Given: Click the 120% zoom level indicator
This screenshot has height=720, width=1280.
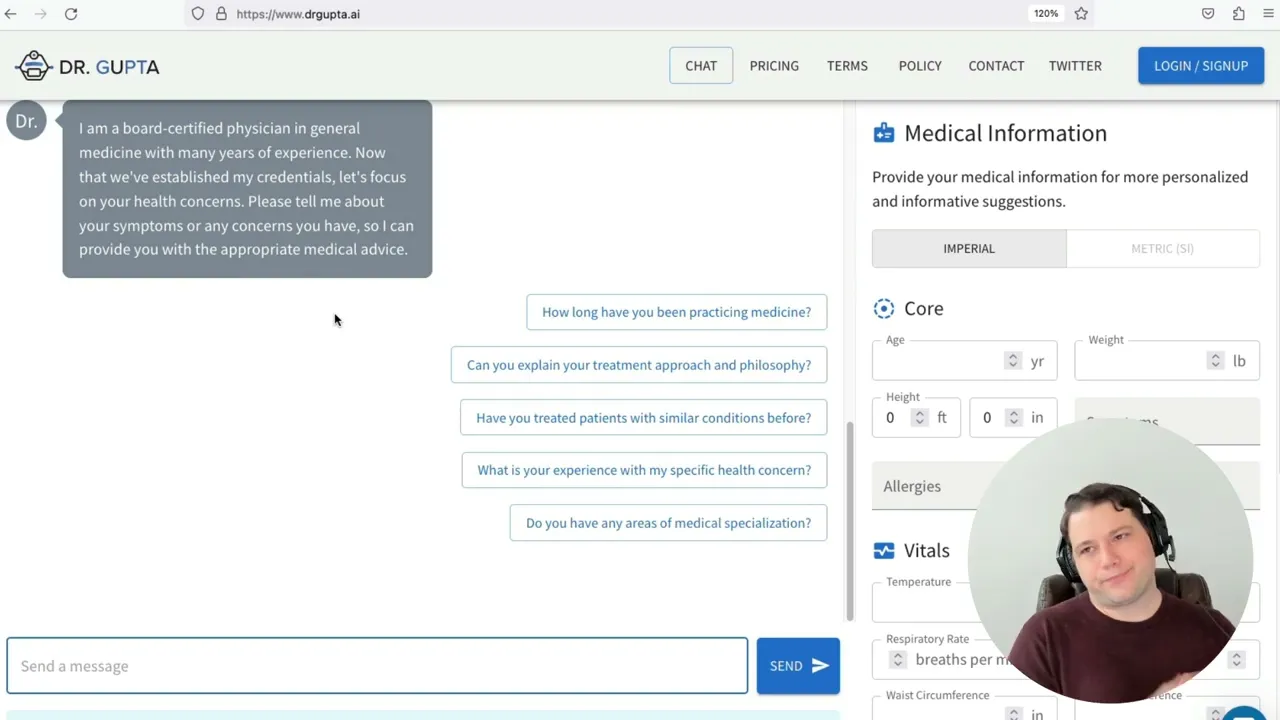Looking at the screenshot, I should [x=1046, y=14].
